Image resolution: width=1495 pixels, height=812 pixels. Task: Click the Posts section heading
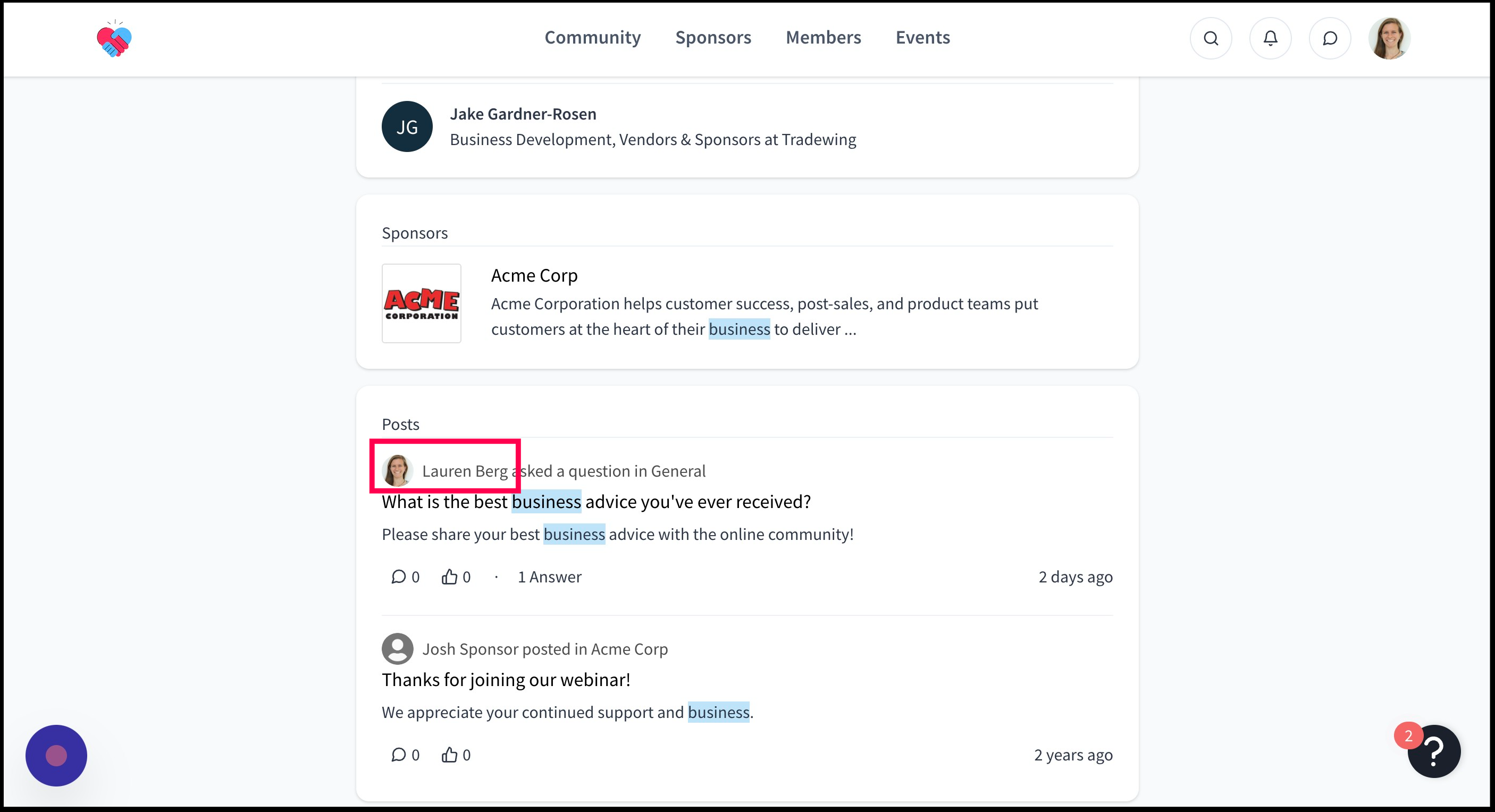[x=400, y=425]
